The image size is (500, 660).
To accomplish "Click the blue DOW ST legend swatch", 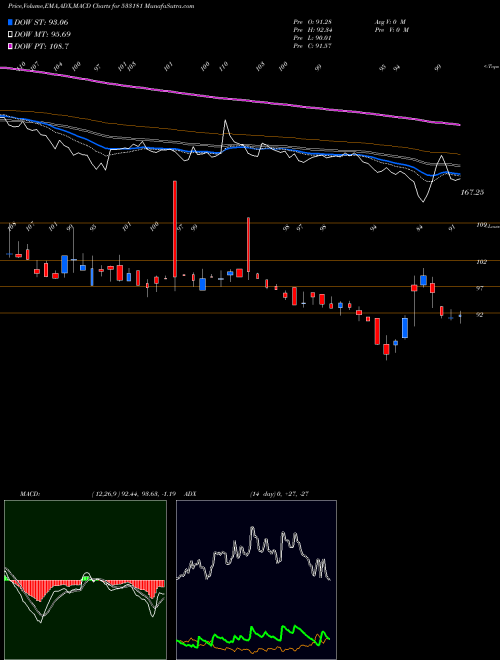I will pos(10,22).
